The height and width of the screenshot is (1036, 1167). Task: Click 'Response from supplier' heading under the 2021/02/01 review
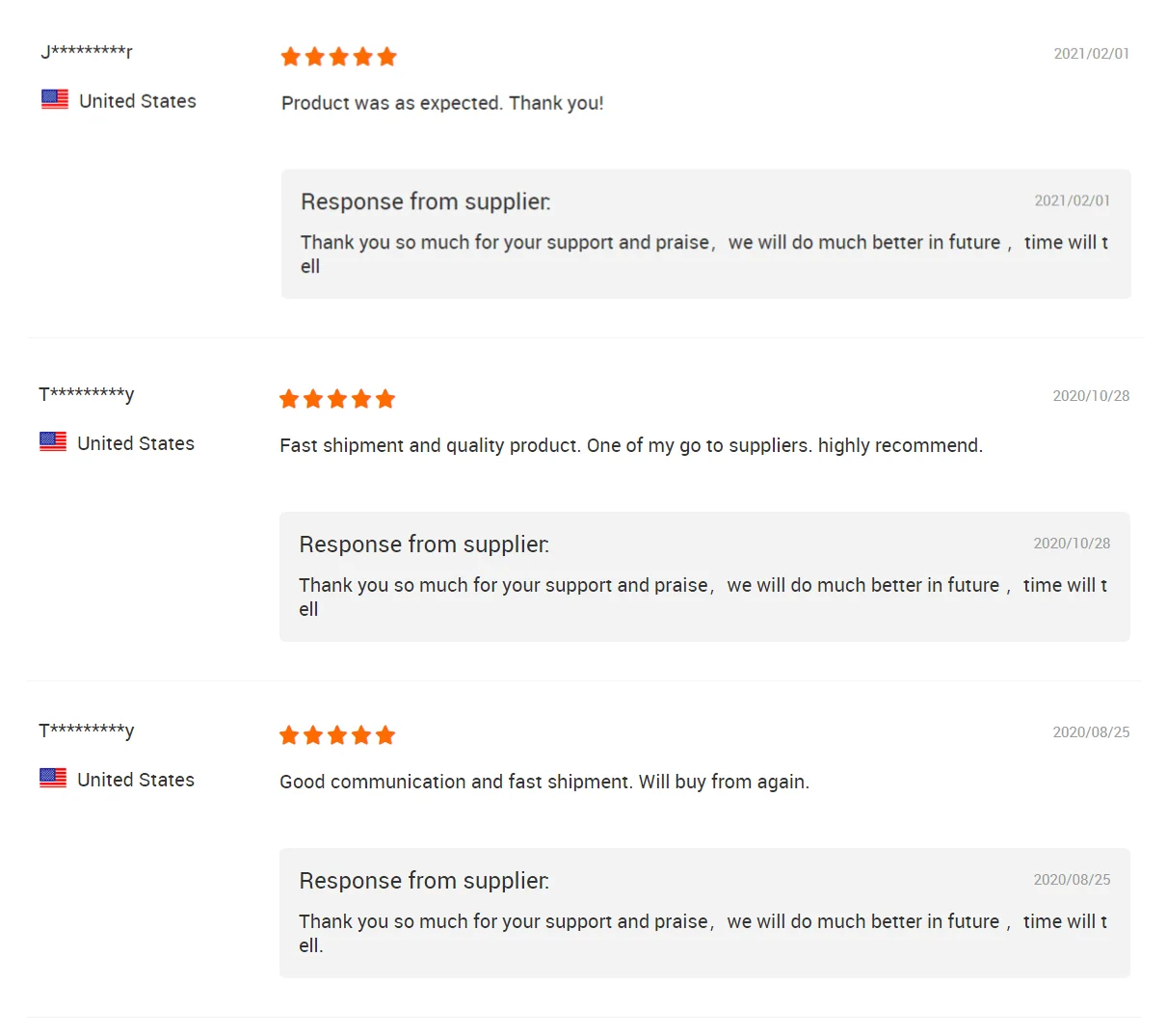426,201
